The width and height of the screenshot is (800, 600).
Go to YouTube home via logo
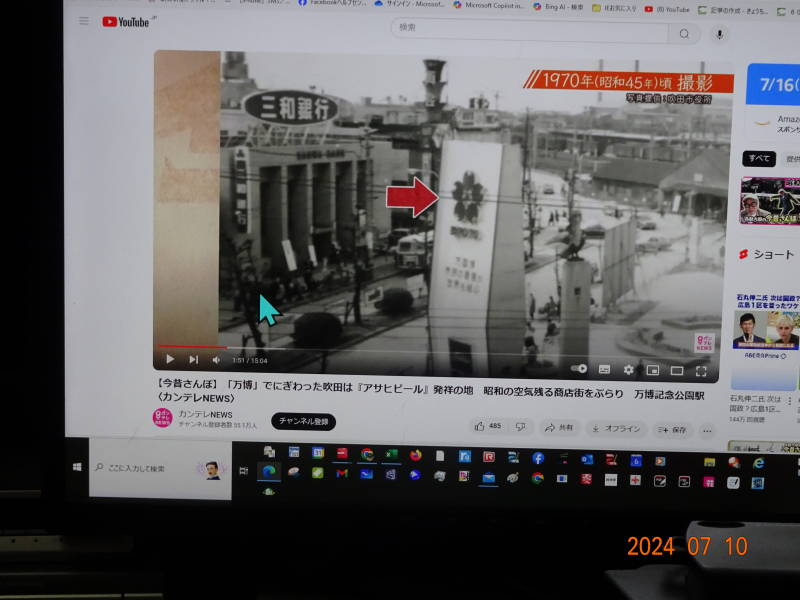click(126, 22)
